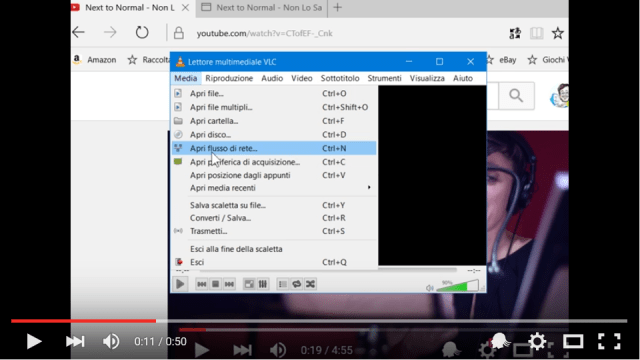640x360 pixels.
Task: Mute outer player with speaker icon
Action: point(111,341)
